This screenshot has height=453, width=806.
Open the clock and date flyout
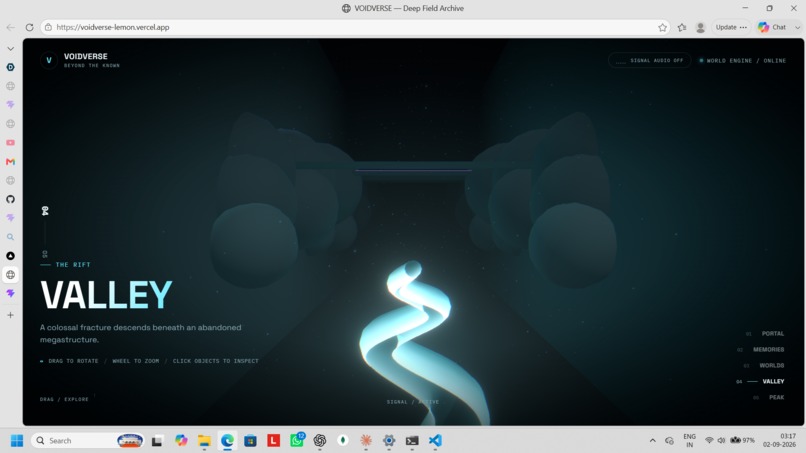point(779,441)
